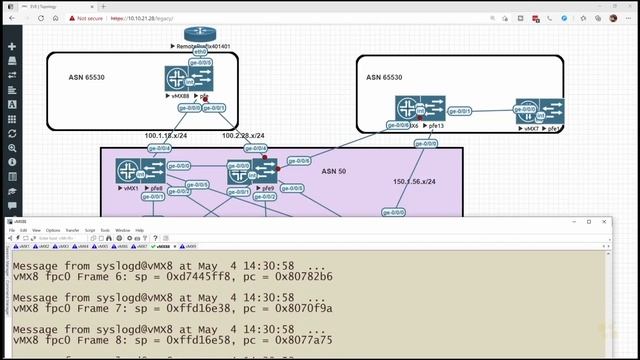Click the eth0 interface label
The image size is (640, 360).
200,52
